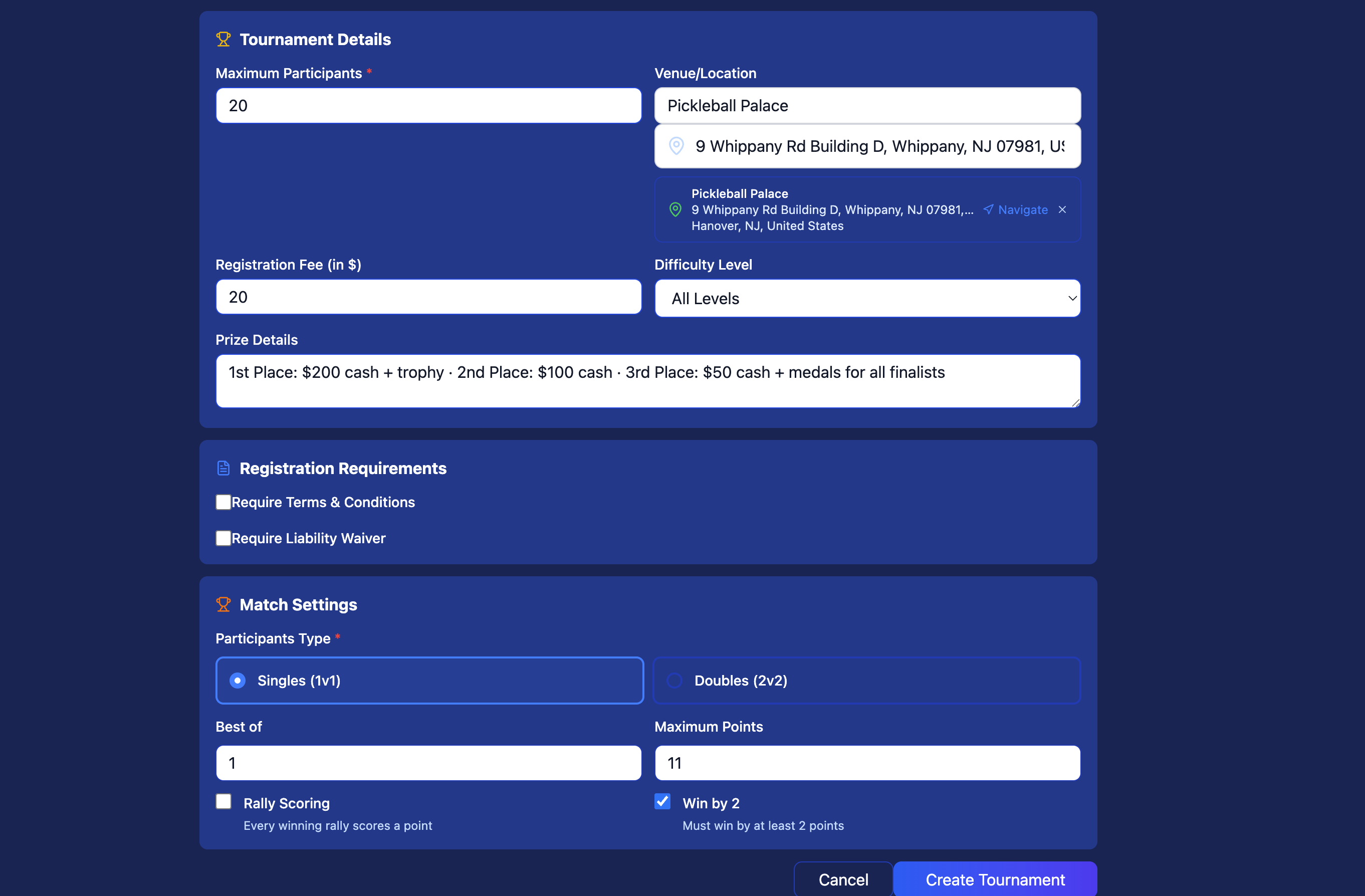Click the Match Settings heading
Screen dimensions: 1365x896
coord(298,604)
